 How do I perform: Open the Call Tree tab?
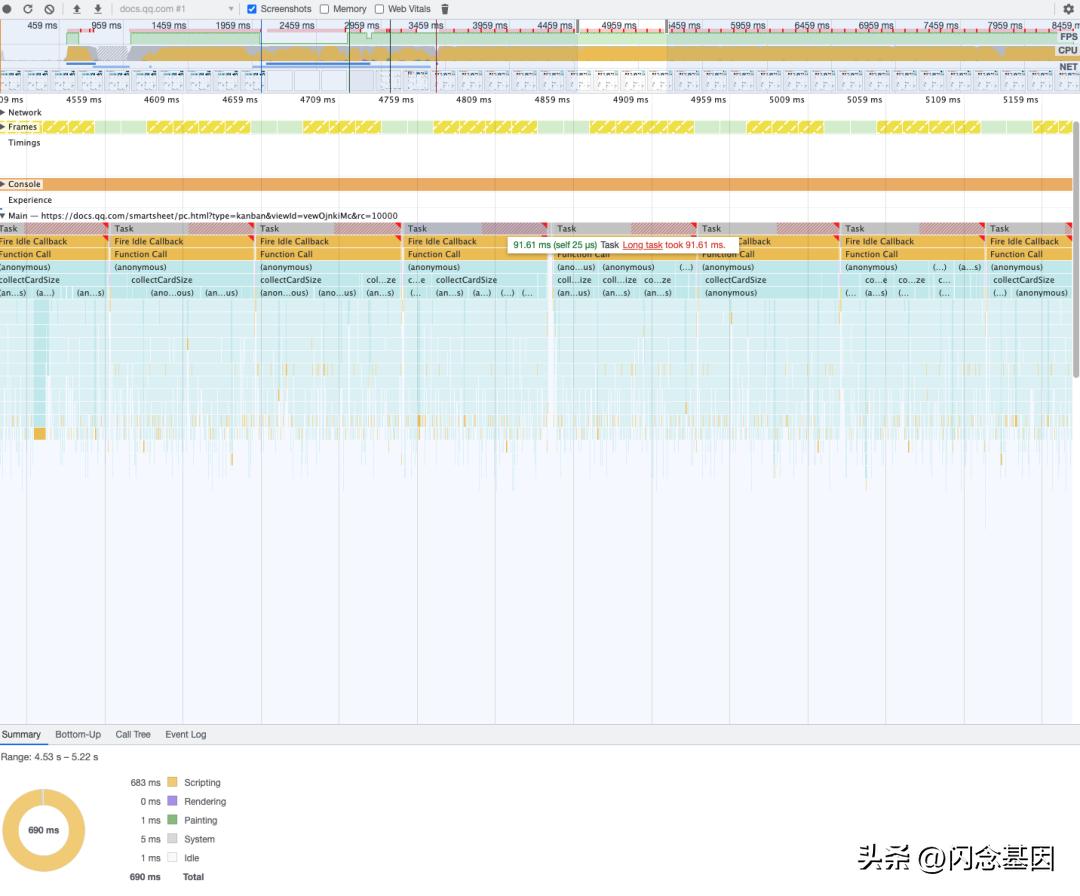pyautogui.click(x=133, y=734)
